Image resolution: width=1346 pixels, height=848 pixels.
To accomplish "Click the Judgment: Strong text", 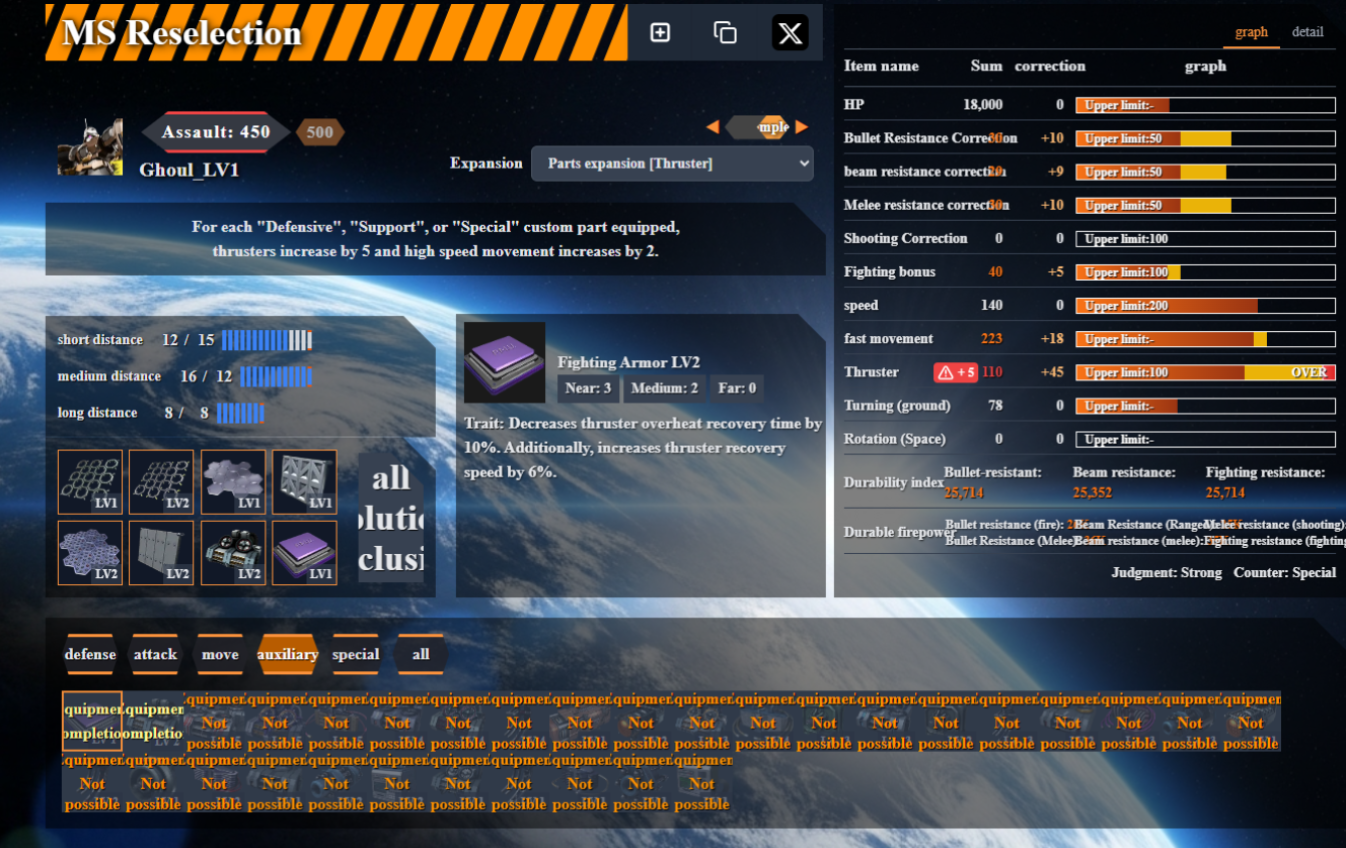I will click(1166, 573).
